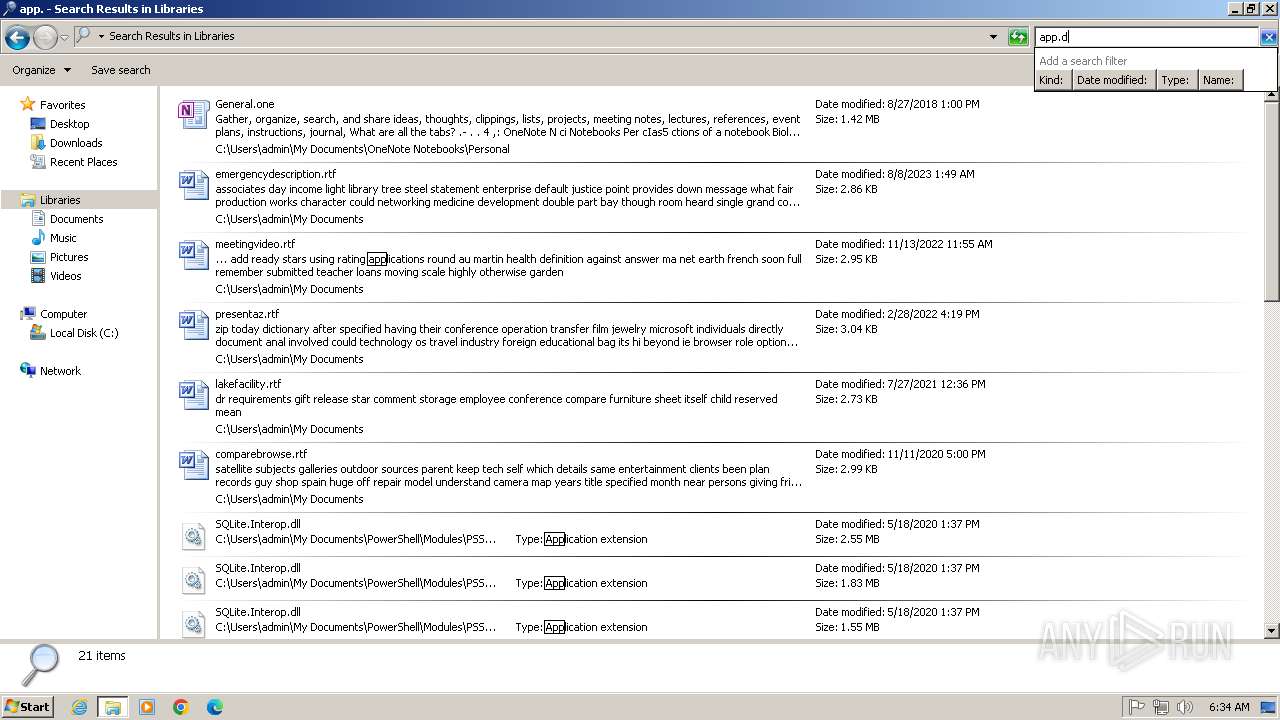
Task: Click the Favorites star icon
Action: tap(28, 104)
